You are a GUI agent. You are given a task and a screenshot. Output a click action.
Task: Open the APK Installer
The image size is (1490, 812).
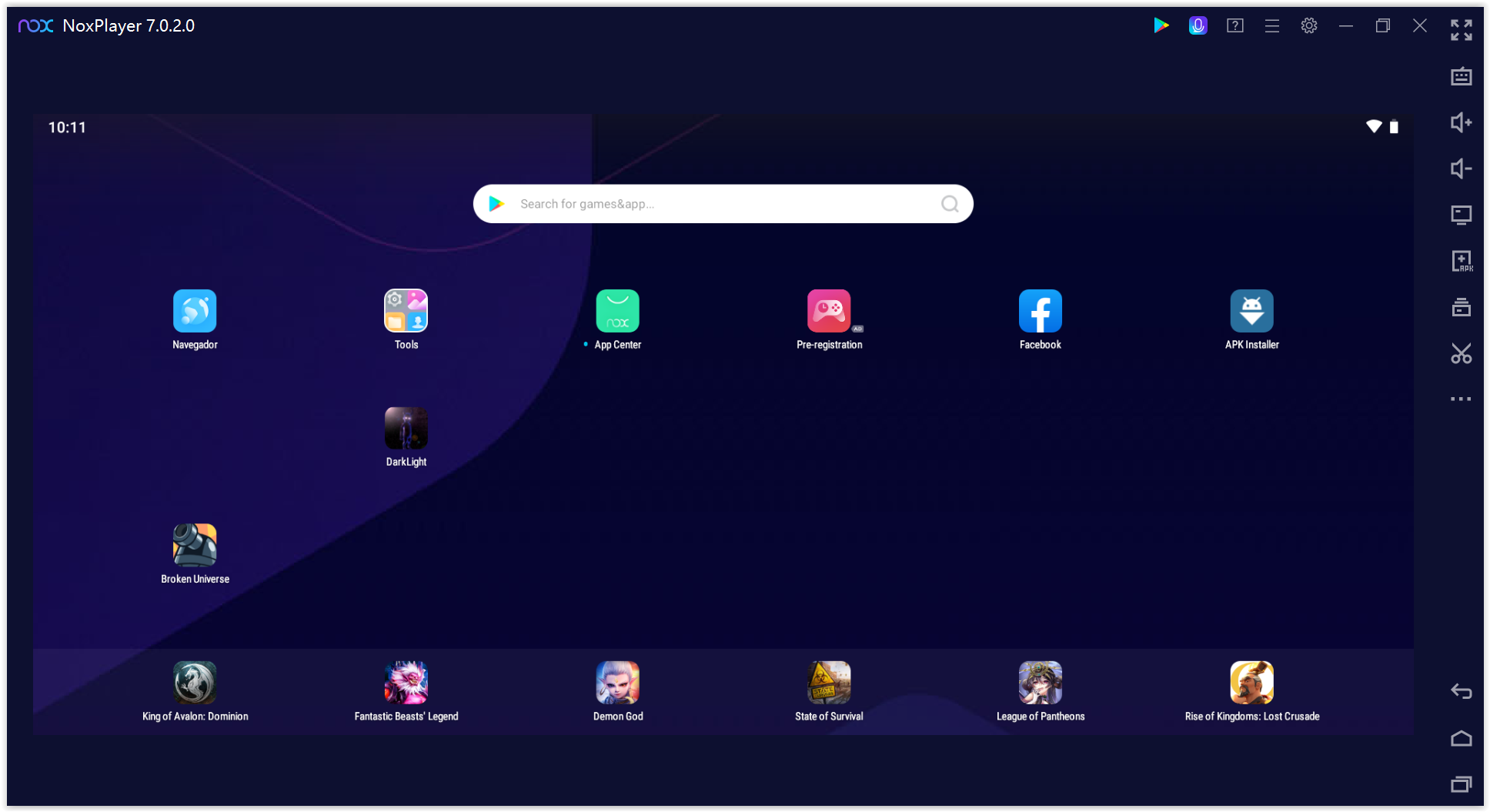[1252, 311]
